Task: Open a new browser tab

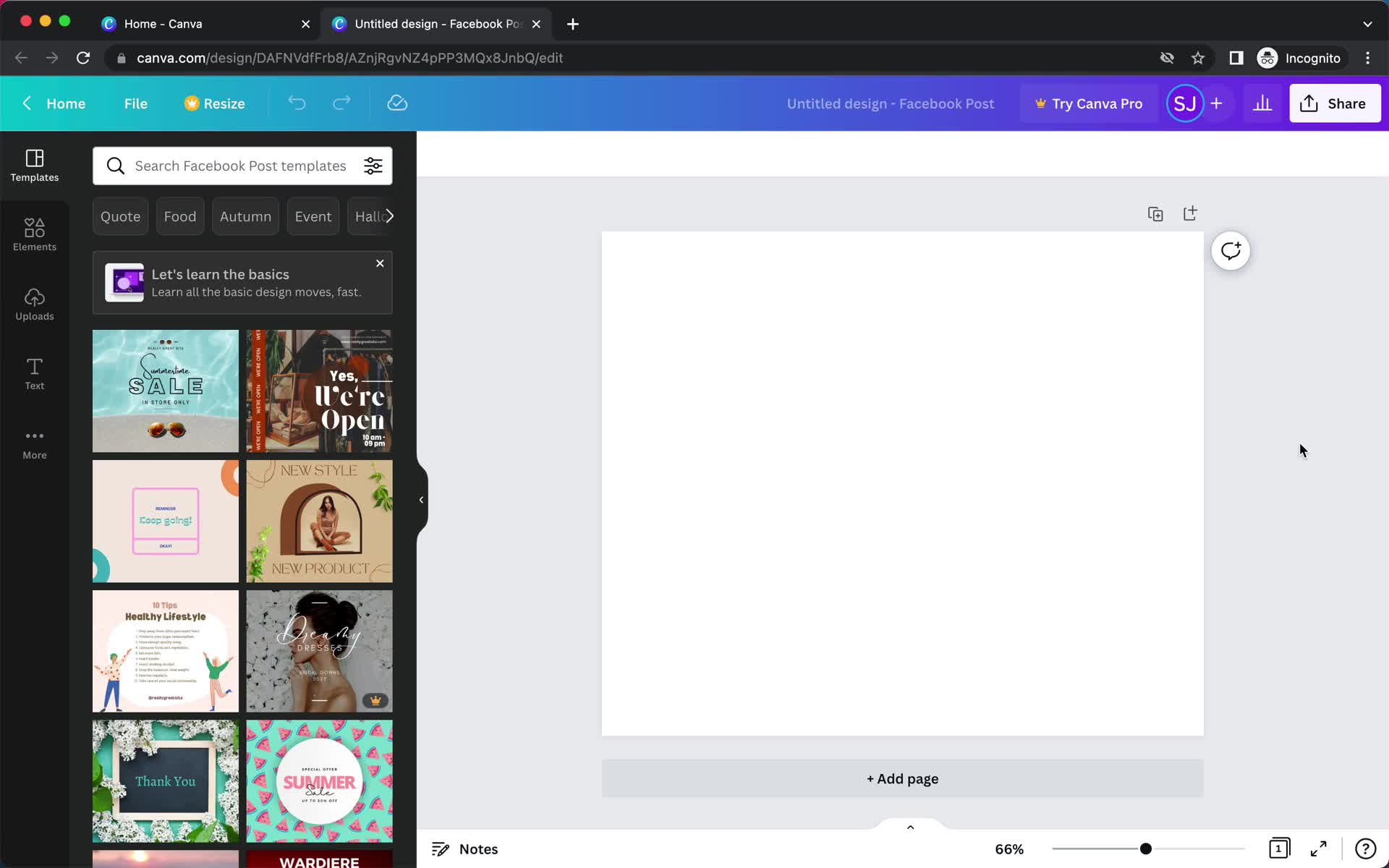Action: [x=573, y=24]
